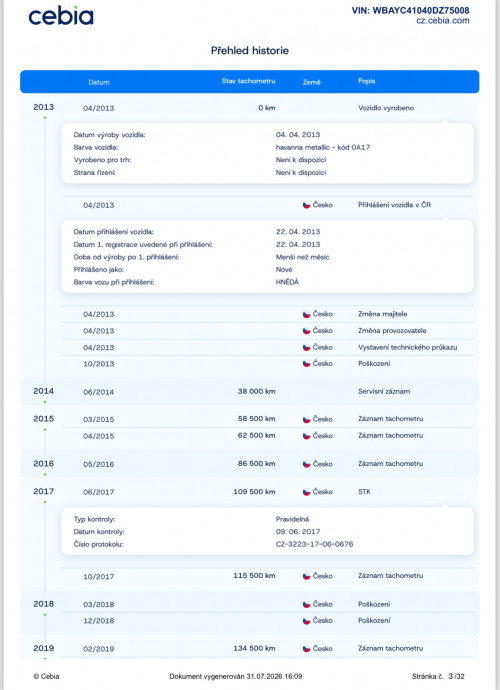
Task: Click the 2013 timeline year marker
Action: tap(44, 107)
